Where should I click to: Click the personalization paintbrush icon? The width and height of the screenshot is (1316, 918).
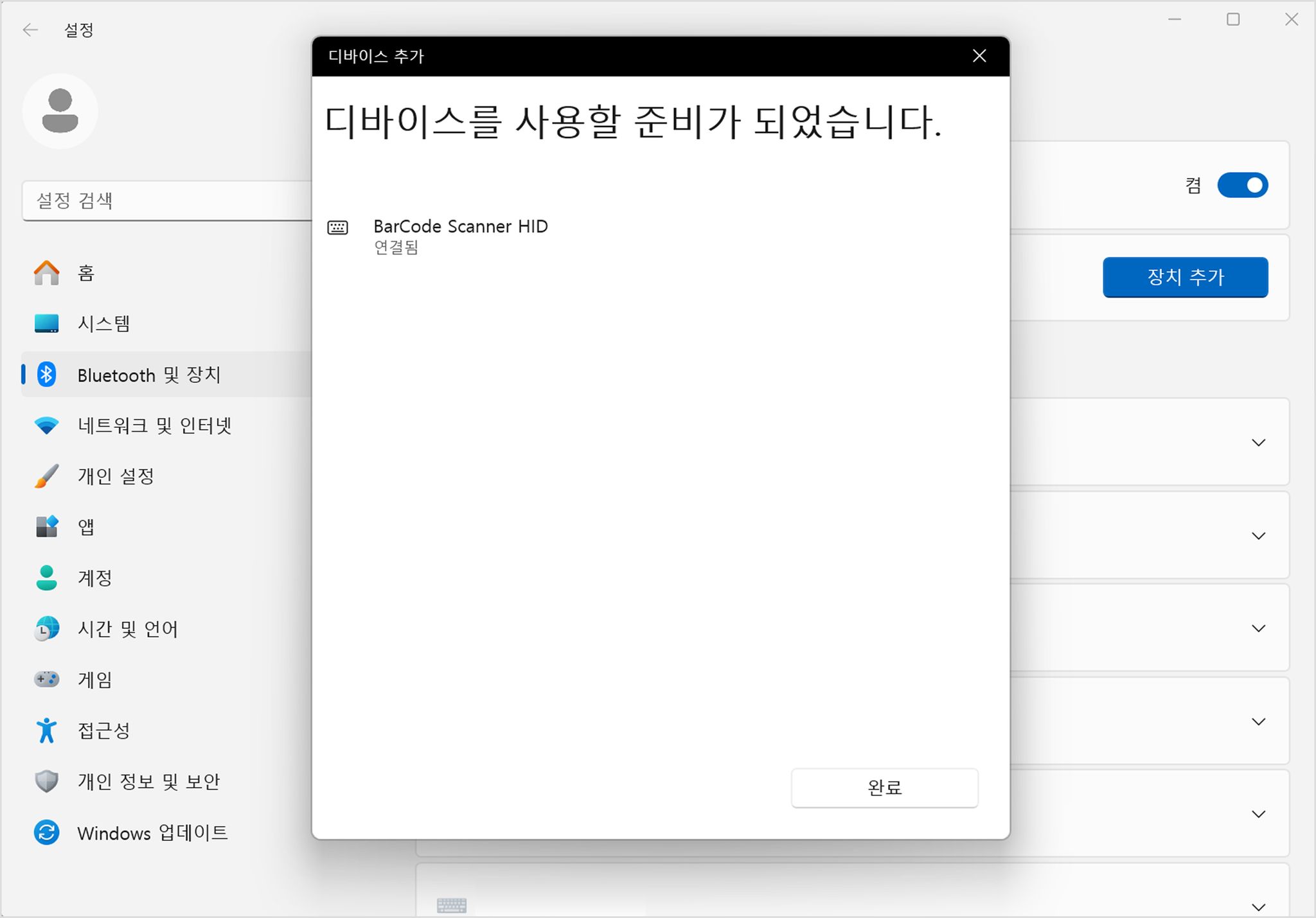point(46,476)
